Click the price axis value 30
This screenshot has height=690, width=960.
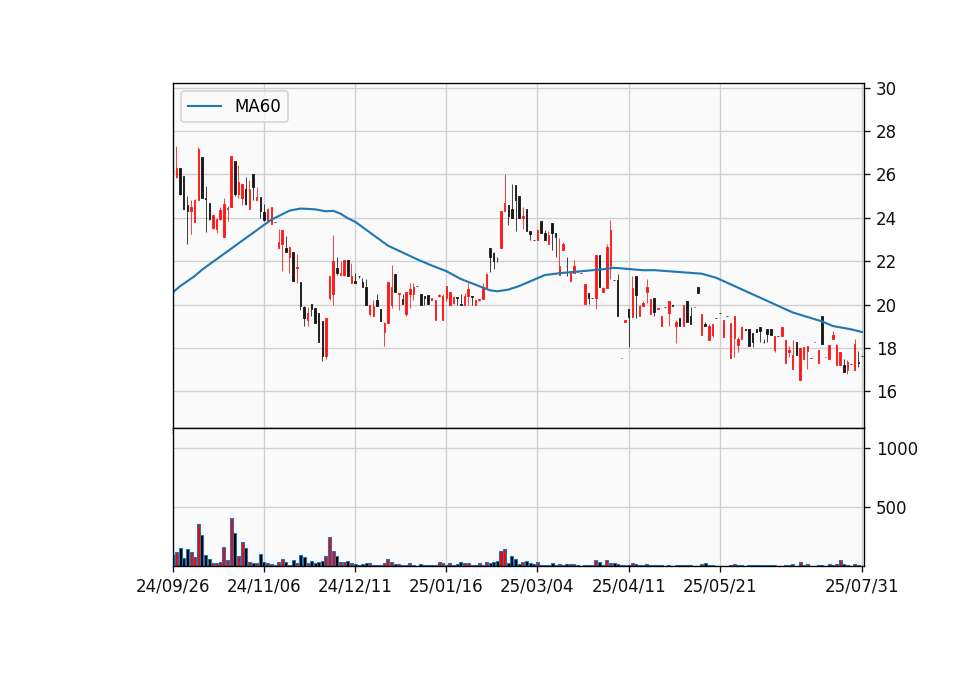tap(886, 89)
